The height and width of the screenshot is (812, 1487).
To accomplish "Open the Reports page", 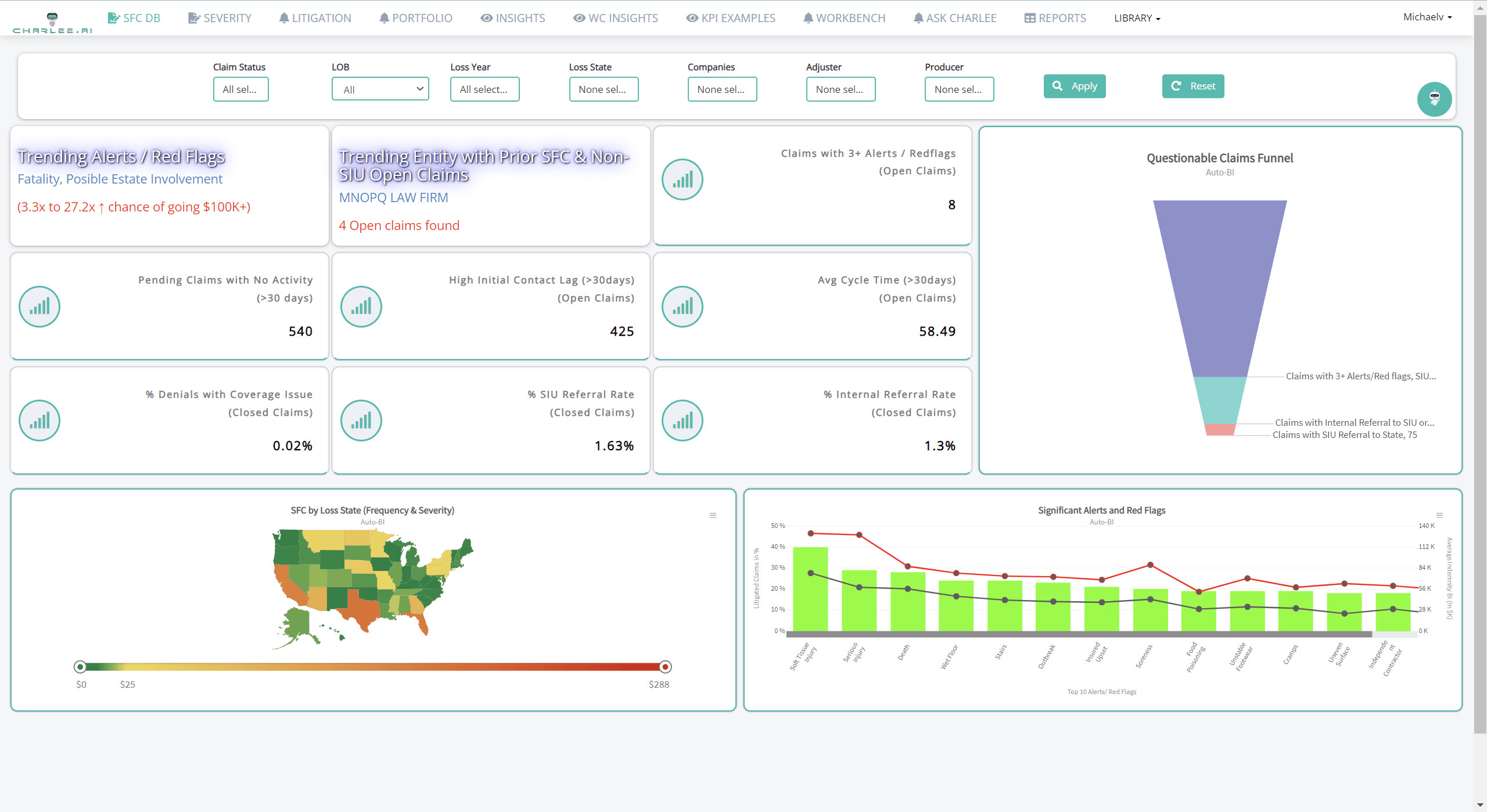I will coord(1055,18).
